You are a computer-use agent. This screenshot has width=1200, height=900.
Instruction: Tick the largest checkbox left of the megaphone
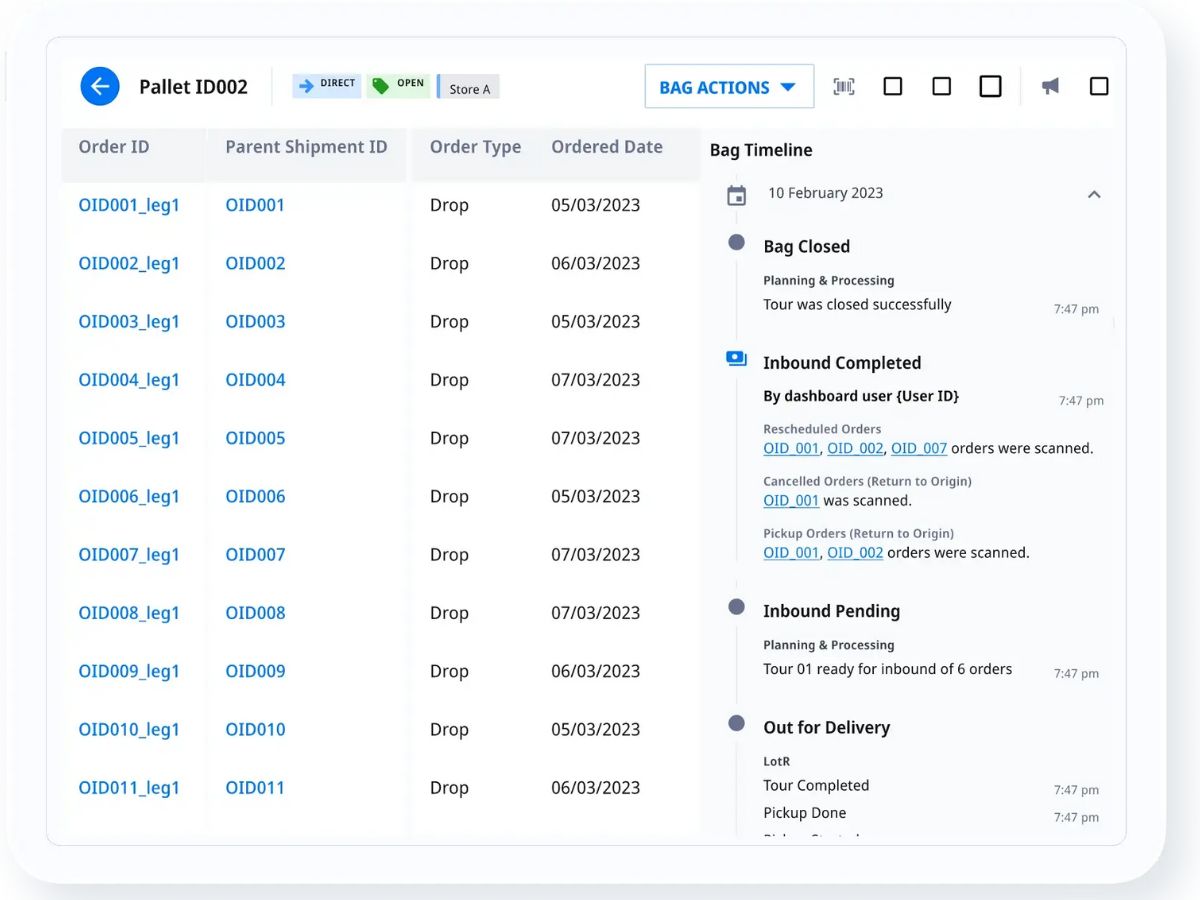990,87
